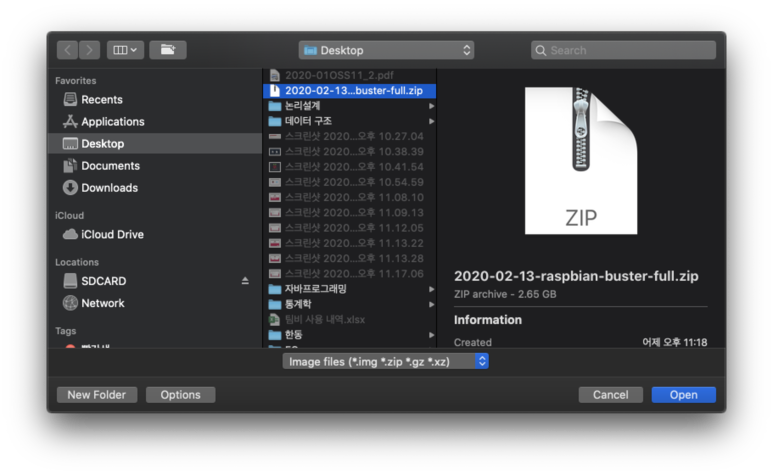Open iCloud Drive in the sidebar
This screenshot has height=475, width=773.
click(x=155, y=235)
